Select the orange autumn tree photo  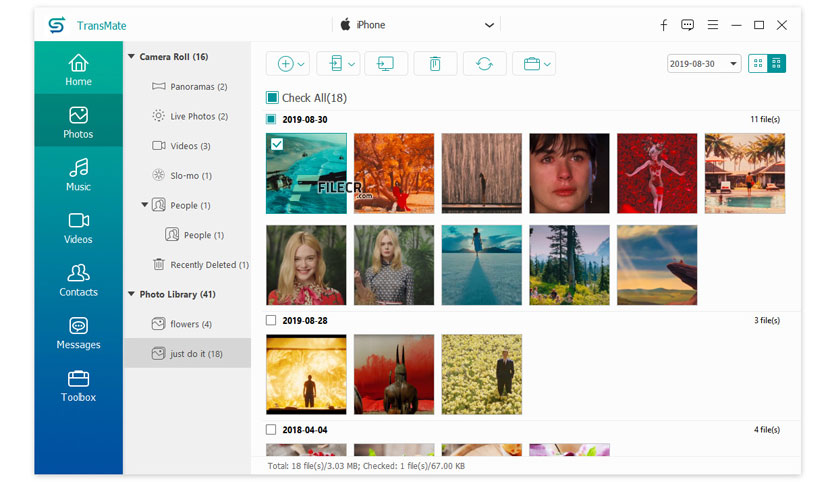click(394, 173)
